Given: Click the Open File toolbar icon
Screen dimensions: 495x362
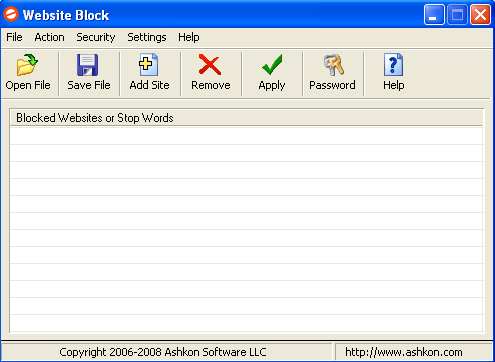Looking at the screenshot, I should (x=27, y=65).
